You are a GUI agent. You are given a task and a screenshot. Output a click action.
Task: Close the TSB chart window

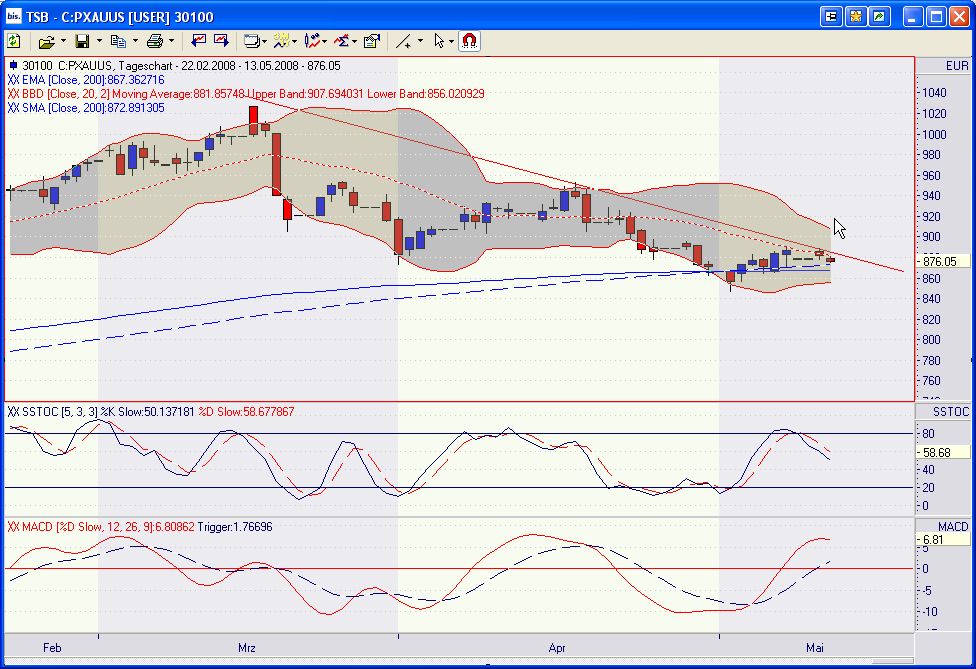(959, 17)
